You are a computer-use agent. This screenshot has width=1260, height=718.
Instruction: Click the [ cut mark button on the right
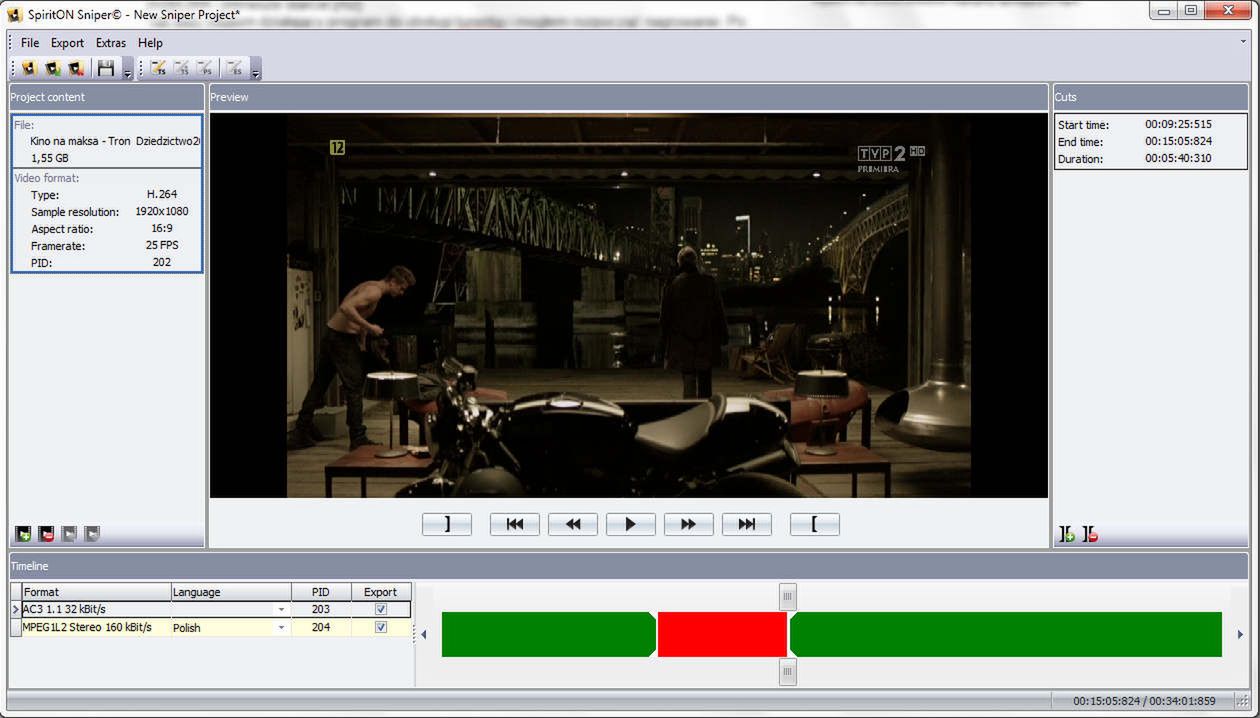[815, 524]
